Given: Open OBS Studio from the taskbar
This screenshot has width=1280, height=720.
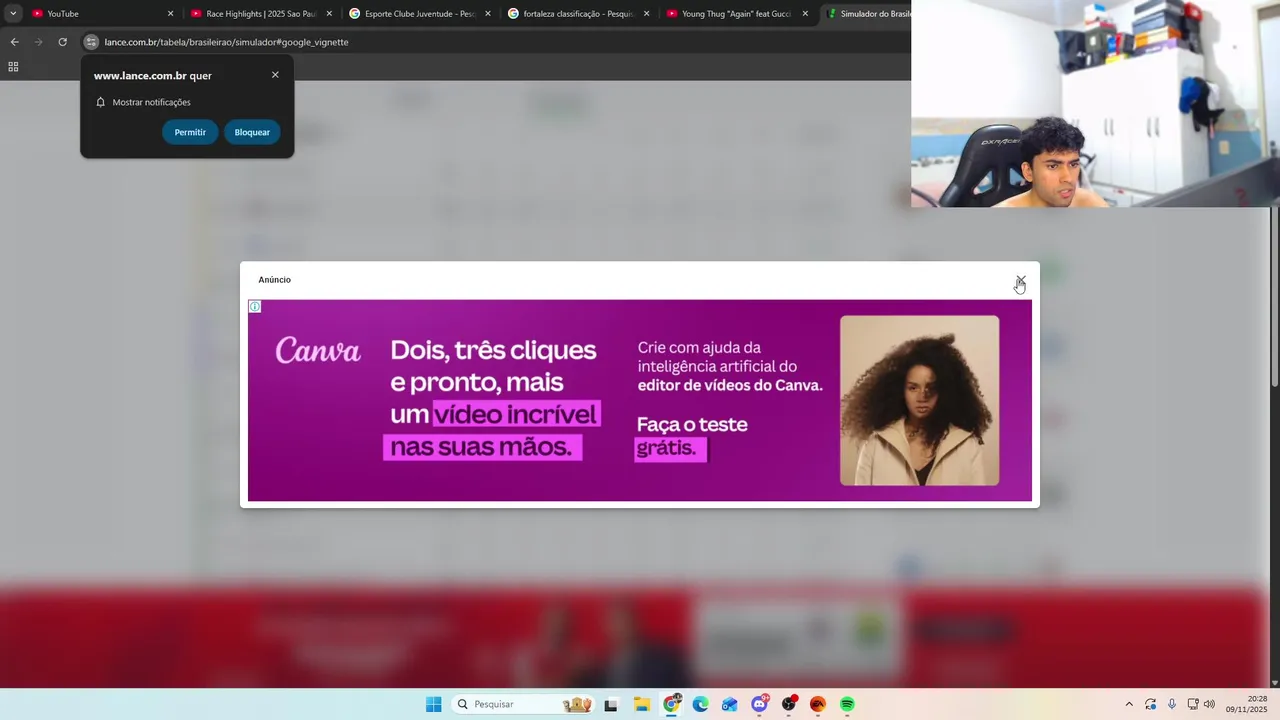Looking at the screenshot, I should click(789, 704).
